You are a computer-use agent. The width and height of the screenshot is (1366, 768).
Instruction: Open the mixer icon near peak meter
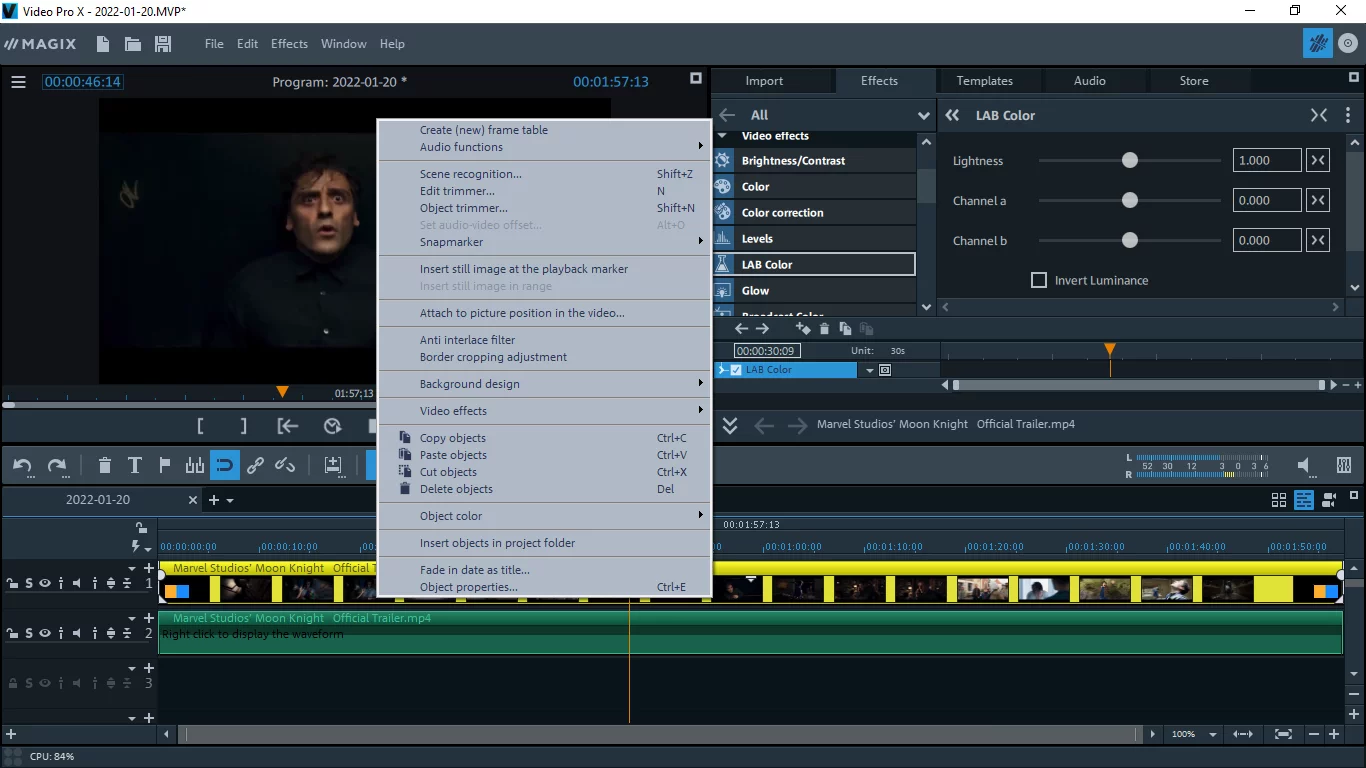point(1344,465)
